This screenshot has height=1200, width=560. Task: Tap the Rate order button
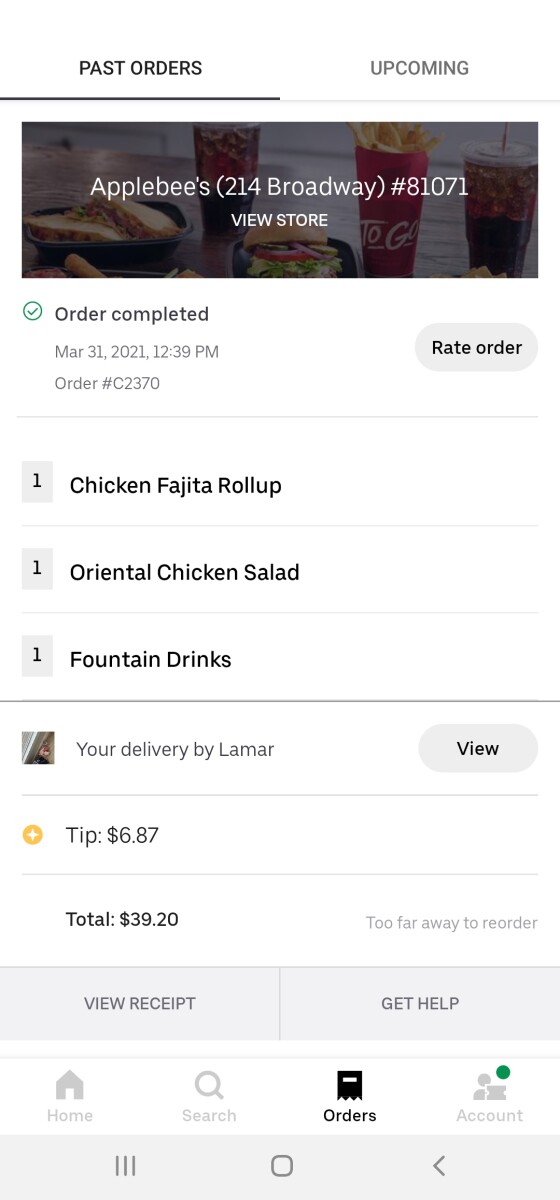click(x=476, y=348)
